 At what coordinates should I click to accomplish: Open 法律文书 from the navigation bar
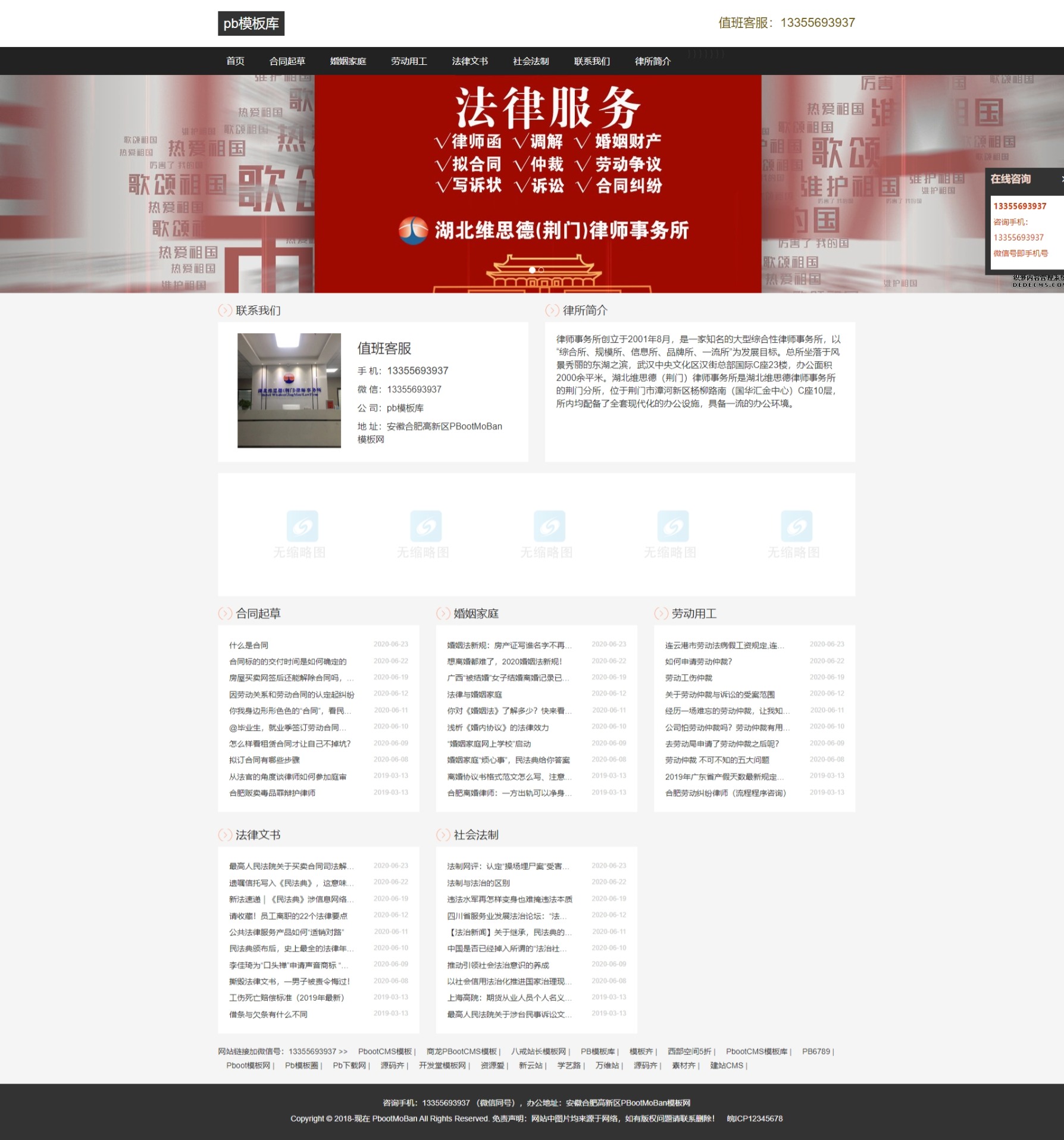470,61
